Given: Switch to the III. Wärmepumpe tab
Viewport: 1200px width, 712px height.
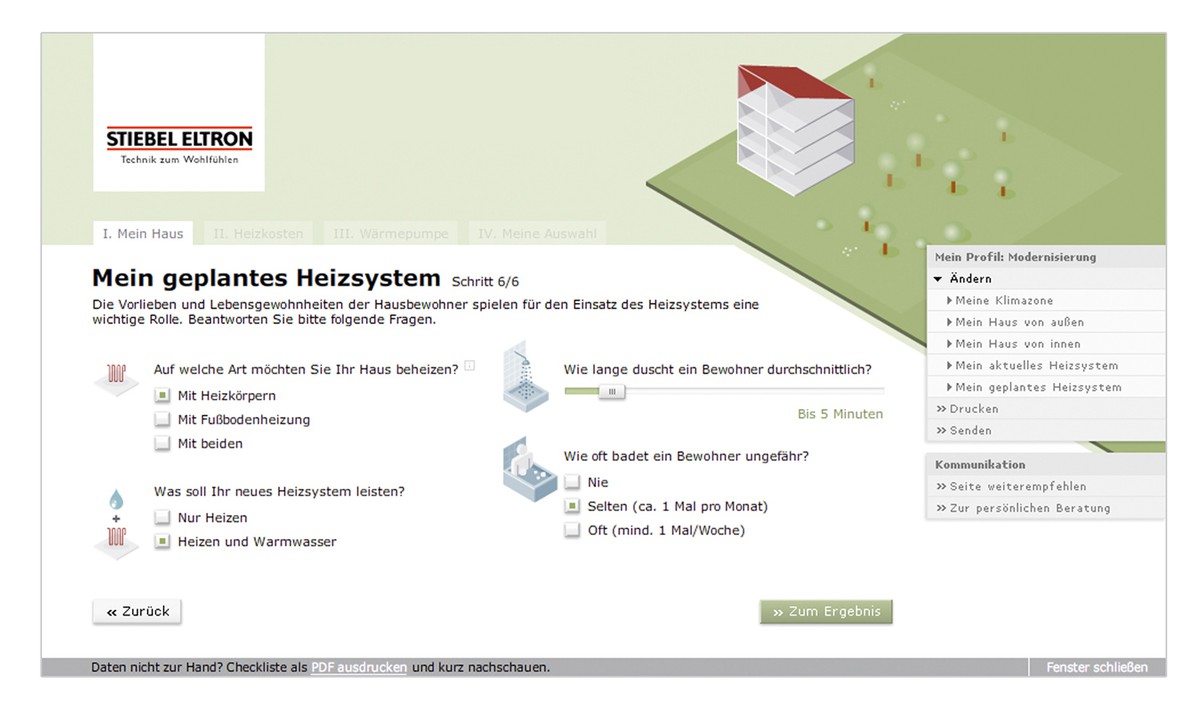Looking at the screenshot, I should [391, 234].
